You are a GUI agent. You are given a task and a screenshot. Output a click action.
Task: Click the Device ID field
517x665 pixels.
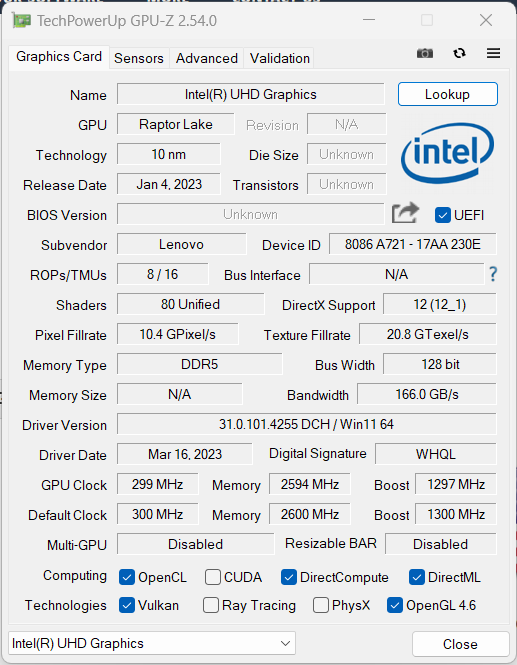click(x=412, y=244)
